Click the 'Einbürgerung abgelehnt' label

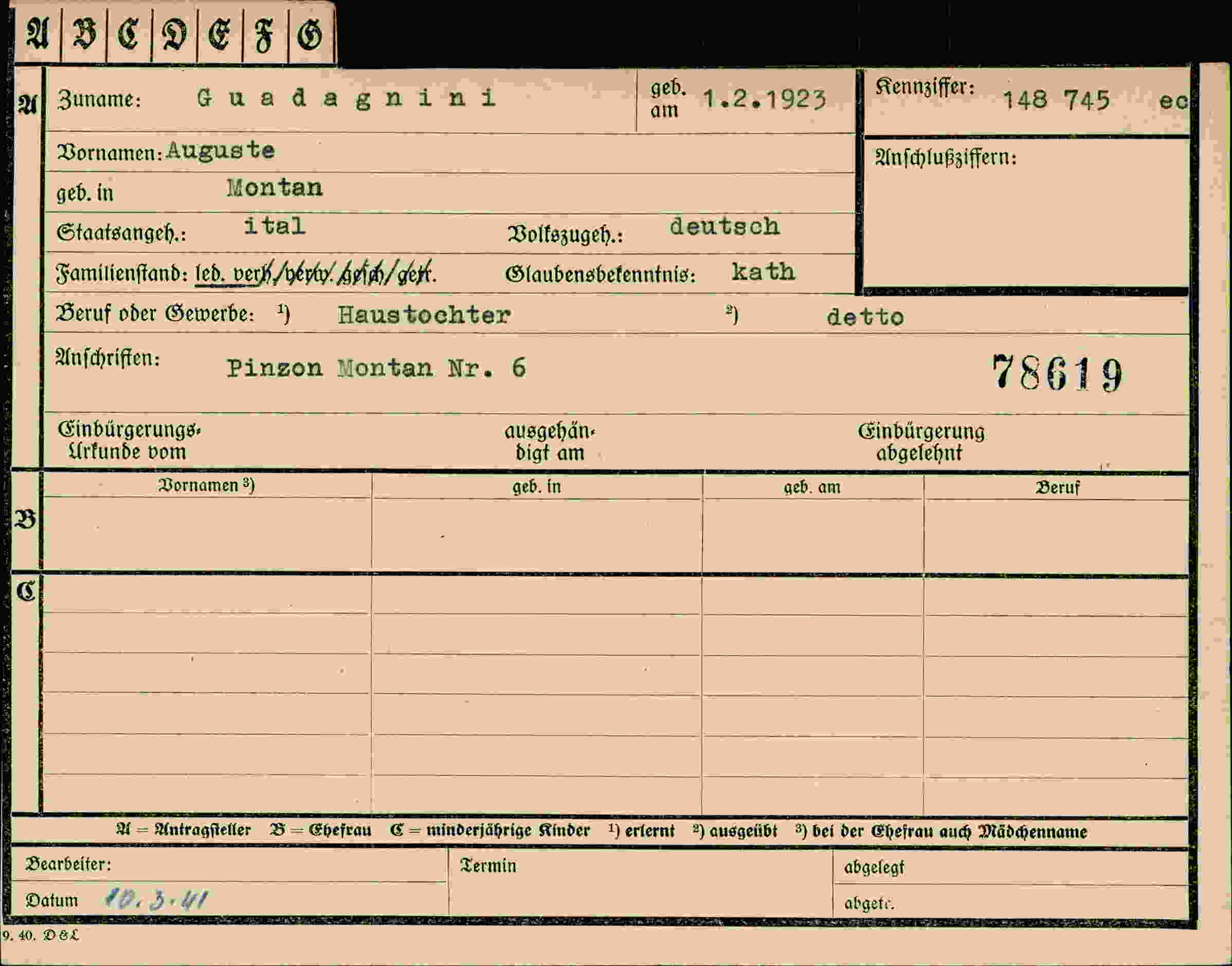[x=921, y=442]
